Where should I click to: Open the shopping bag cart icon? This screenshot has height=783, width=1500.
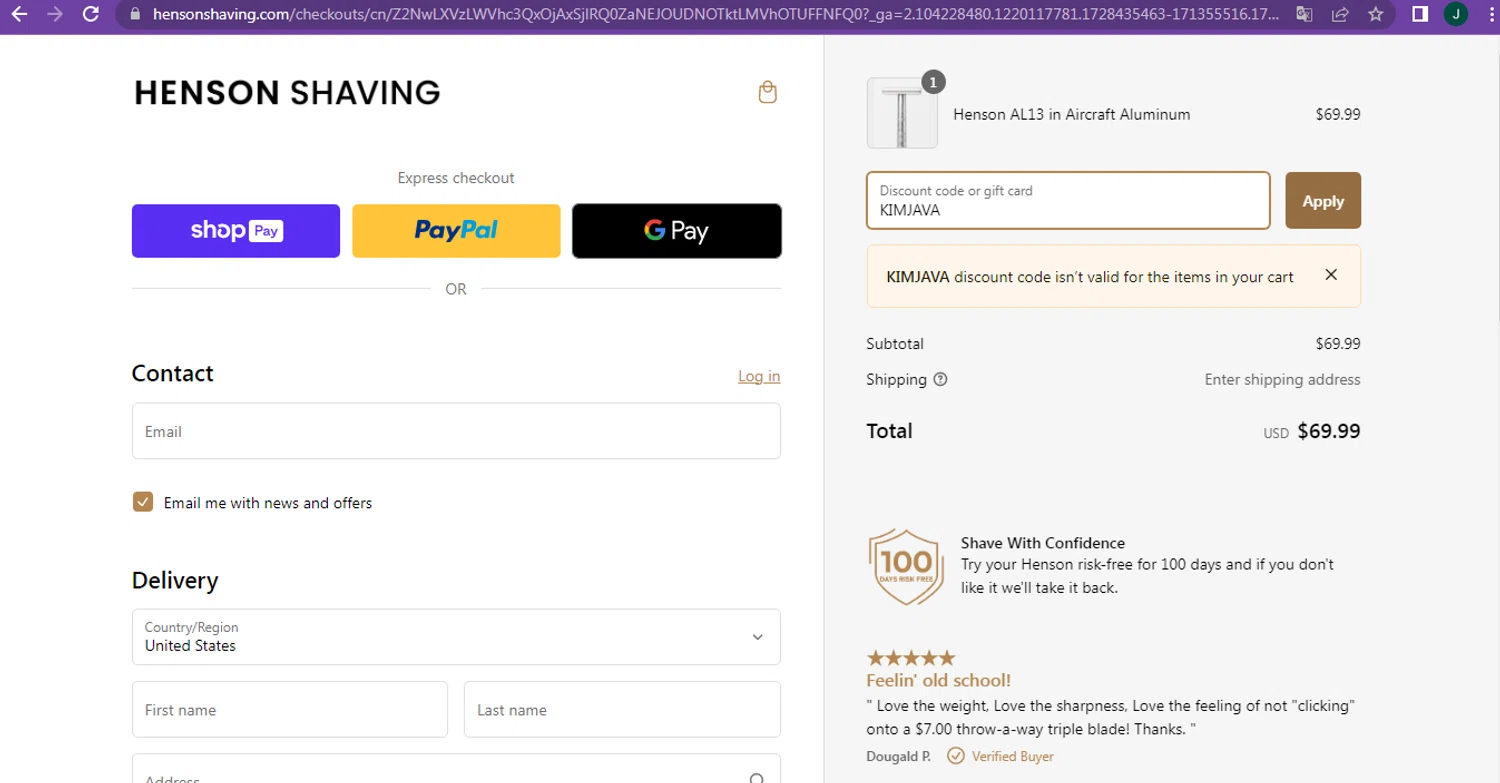tap(768, 92)
